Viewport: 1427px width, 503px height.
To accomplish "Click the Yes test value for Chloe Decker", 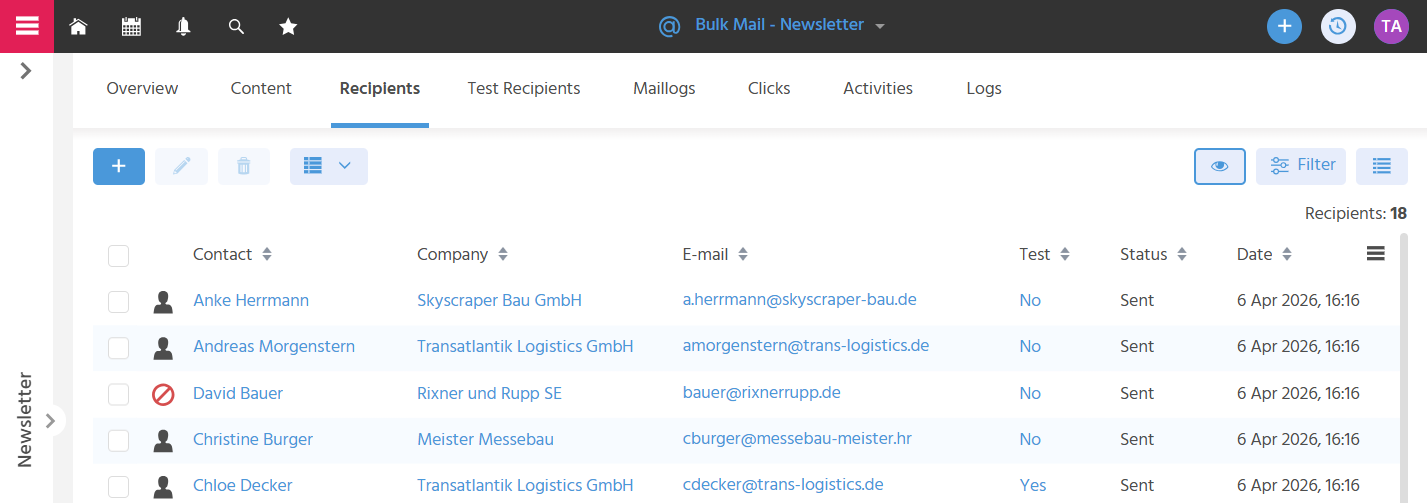I will (1033, 485).
